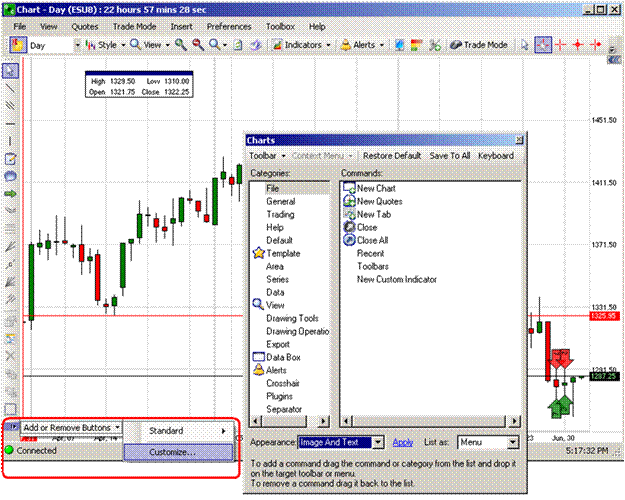The image size is (625, 500).
Task: Choose Customize... from the popup menu
Action: (x=179, y=452)
